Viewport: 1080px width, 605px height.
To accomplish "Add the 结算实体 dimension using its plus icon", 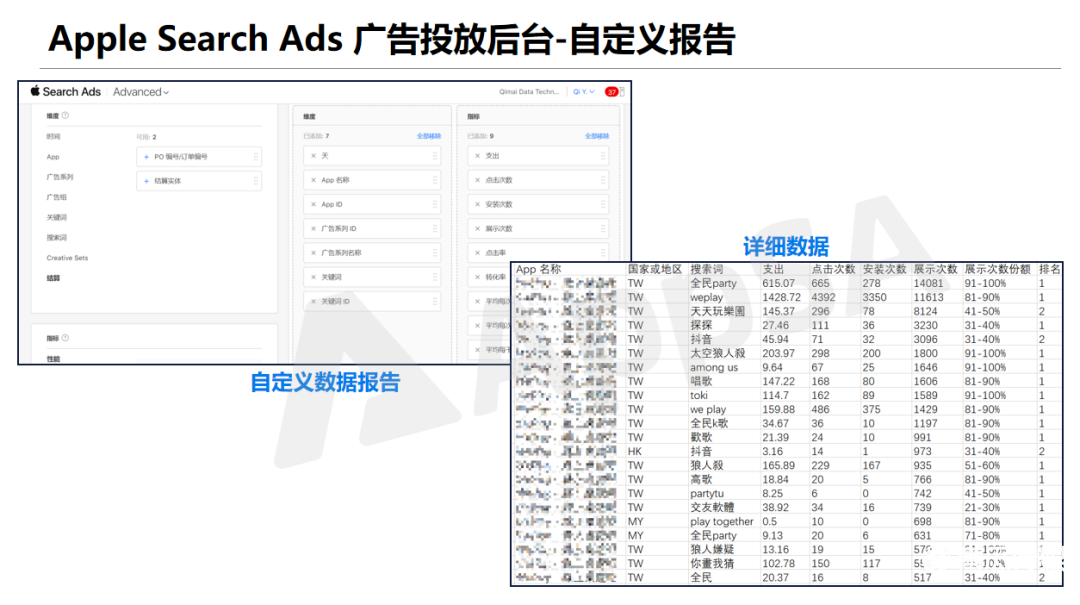I will pos(146,181).
